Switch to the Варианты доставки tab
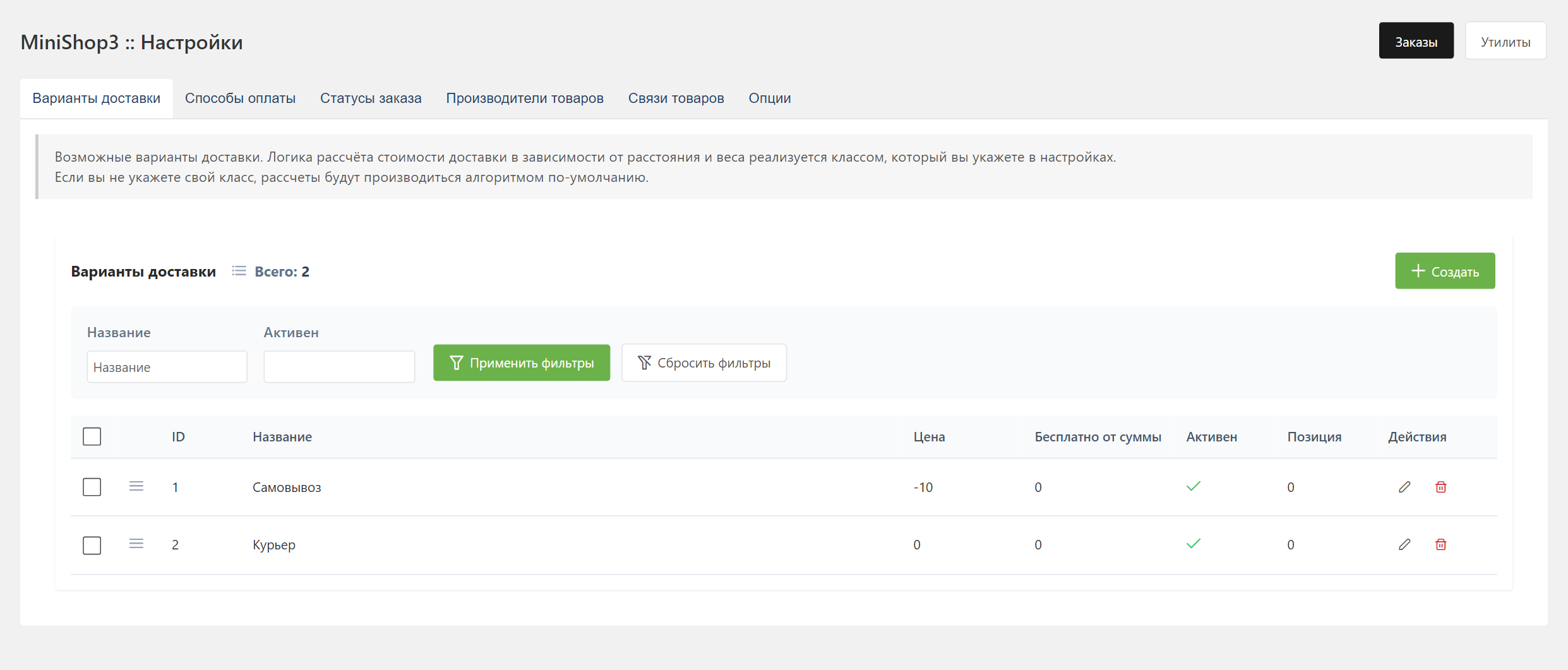The width and height of the screenshot is (1568, 670). (x=97, y=99)
